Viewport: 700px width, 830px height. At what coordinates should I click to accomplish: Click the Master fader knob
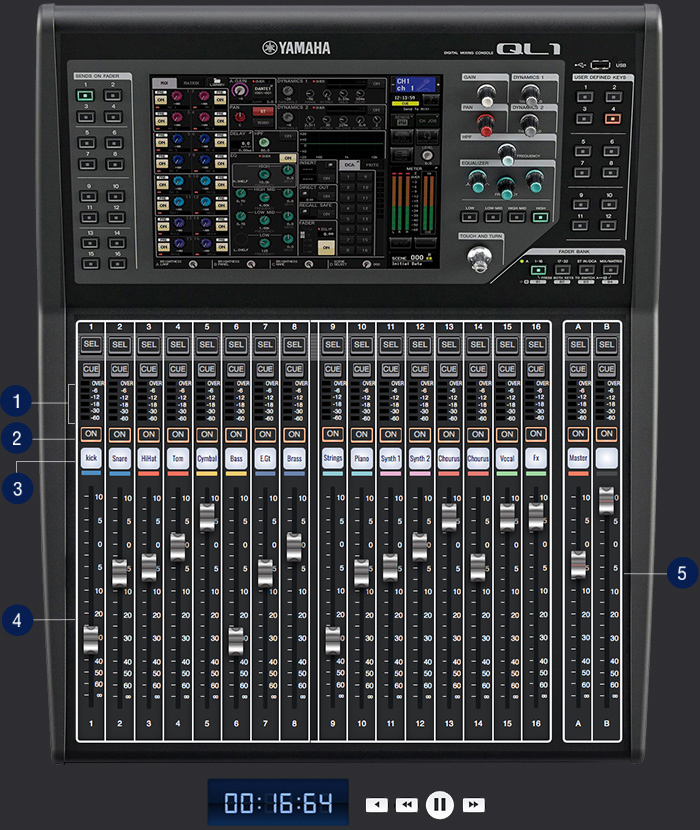point(578,564)
